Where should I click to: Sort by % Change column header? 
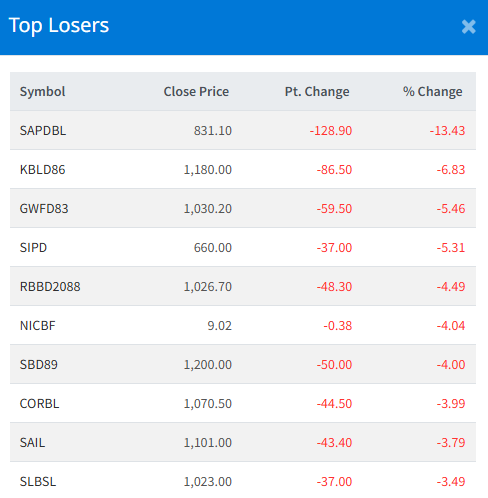coord(433,91)
